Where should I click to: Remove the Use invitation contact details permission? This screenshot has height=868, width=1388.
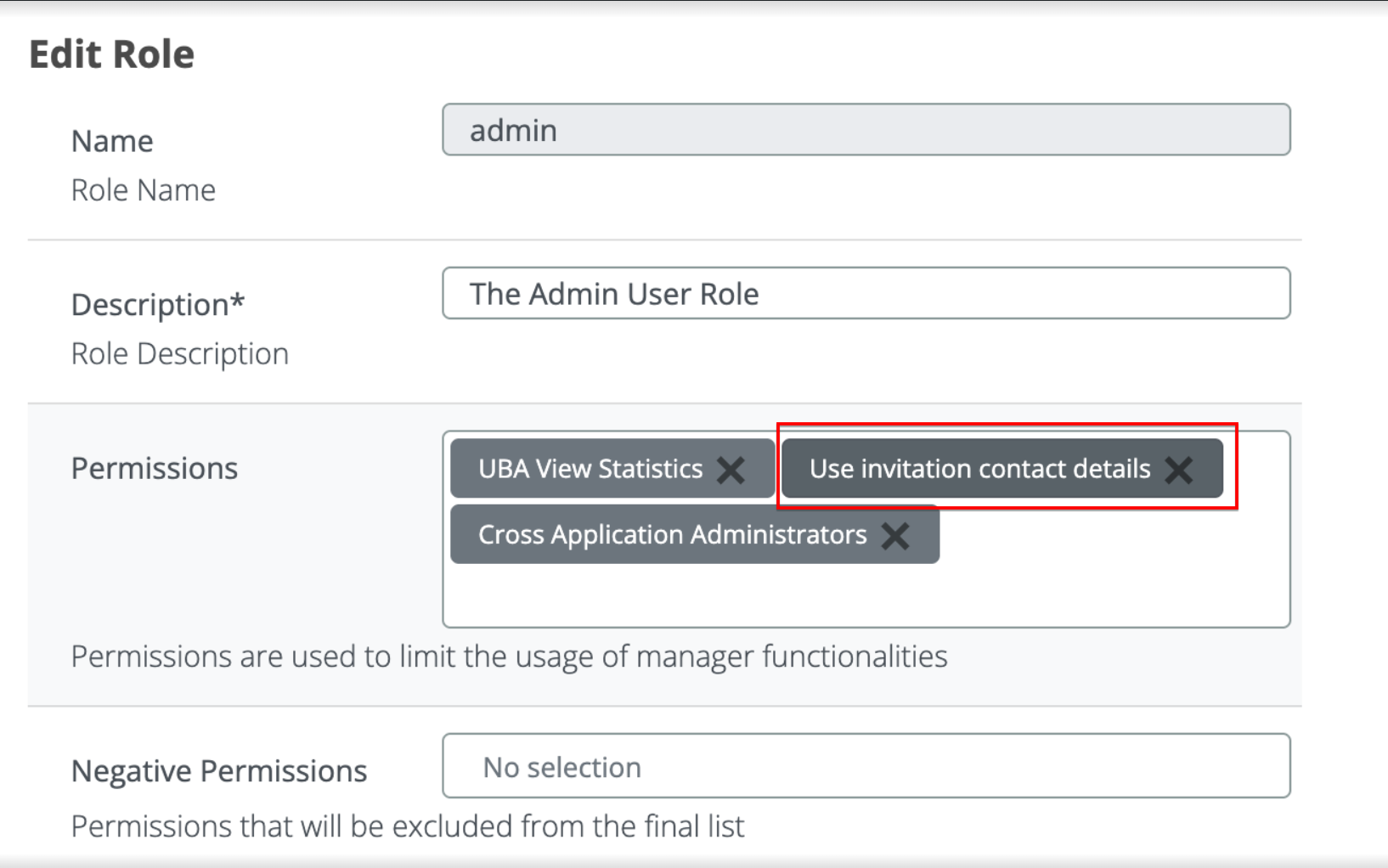click(1178, 470)
